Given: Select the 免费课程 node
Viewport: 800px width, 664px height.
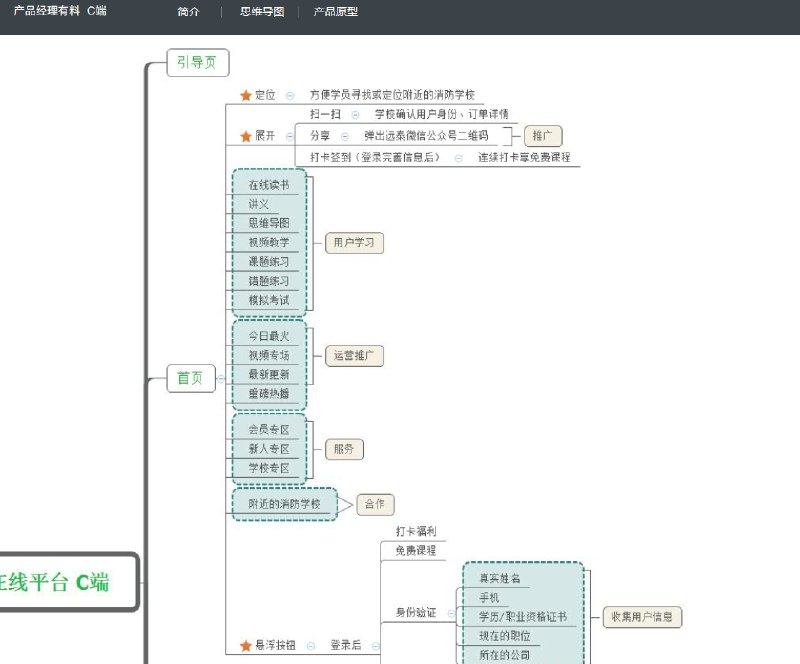Looking at the screenshot, I should tap(416, 551).
